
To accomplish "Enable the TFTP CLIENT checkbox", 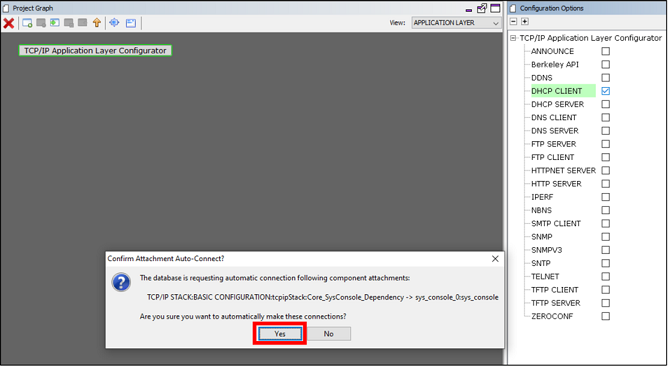I will point(605,289).
